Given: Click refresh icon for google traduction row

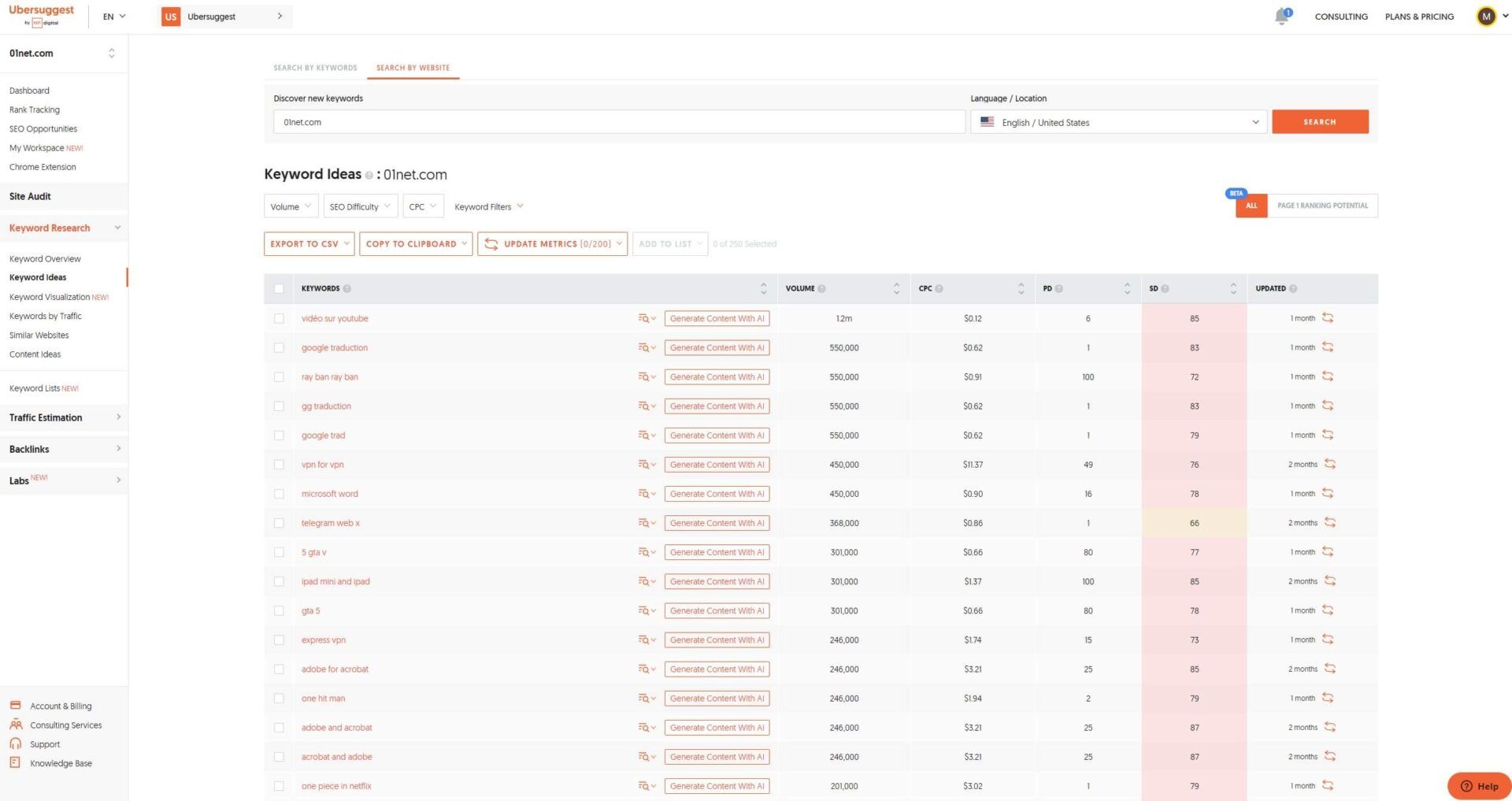Looking at the screenshot, I should point(1328,347).
